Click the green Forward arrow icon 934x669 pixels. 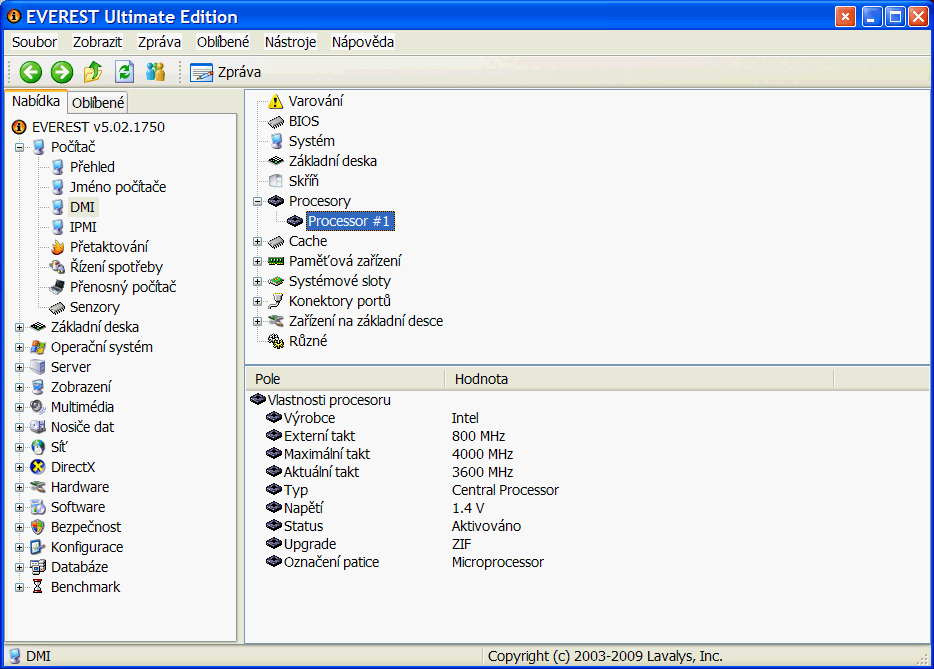62,72
